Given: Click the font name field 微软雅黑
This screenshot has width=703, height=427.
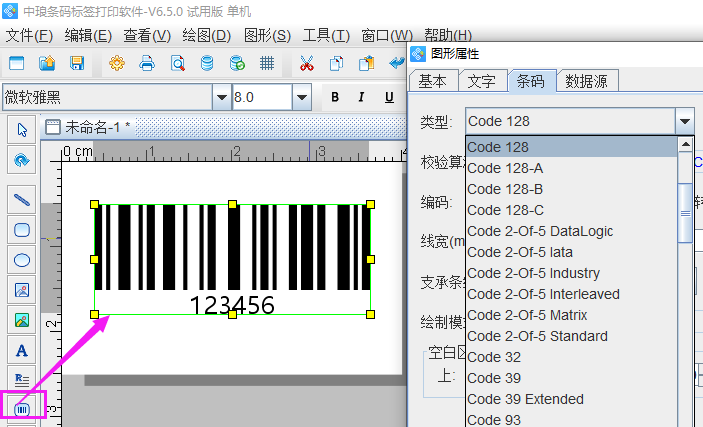Looking at the screenshot, I should (108, 97).
